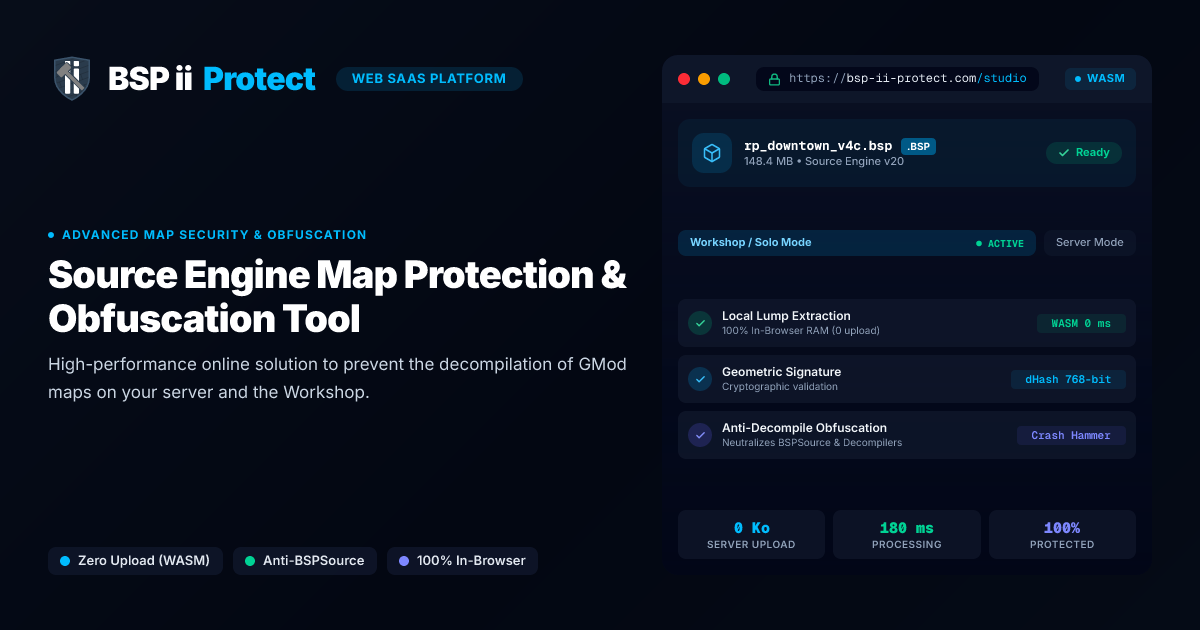Click the green window dot in mockup
Screen dimensions: 1200x630
[x=724, y=79]
